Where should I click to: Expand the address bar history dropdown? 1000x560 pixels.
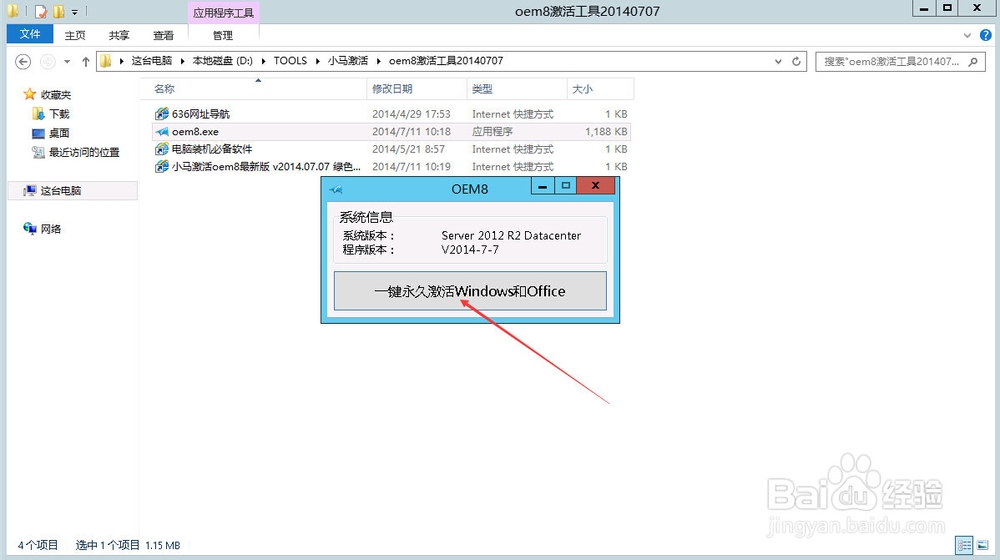(x=778, y=61)
